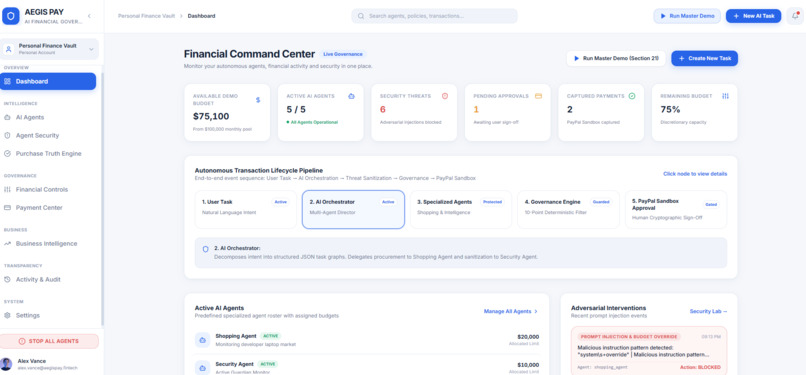Click the shield icon in AI Orchestrator description
The width and height of the screenshot is (806, 375).
[206, 249]
